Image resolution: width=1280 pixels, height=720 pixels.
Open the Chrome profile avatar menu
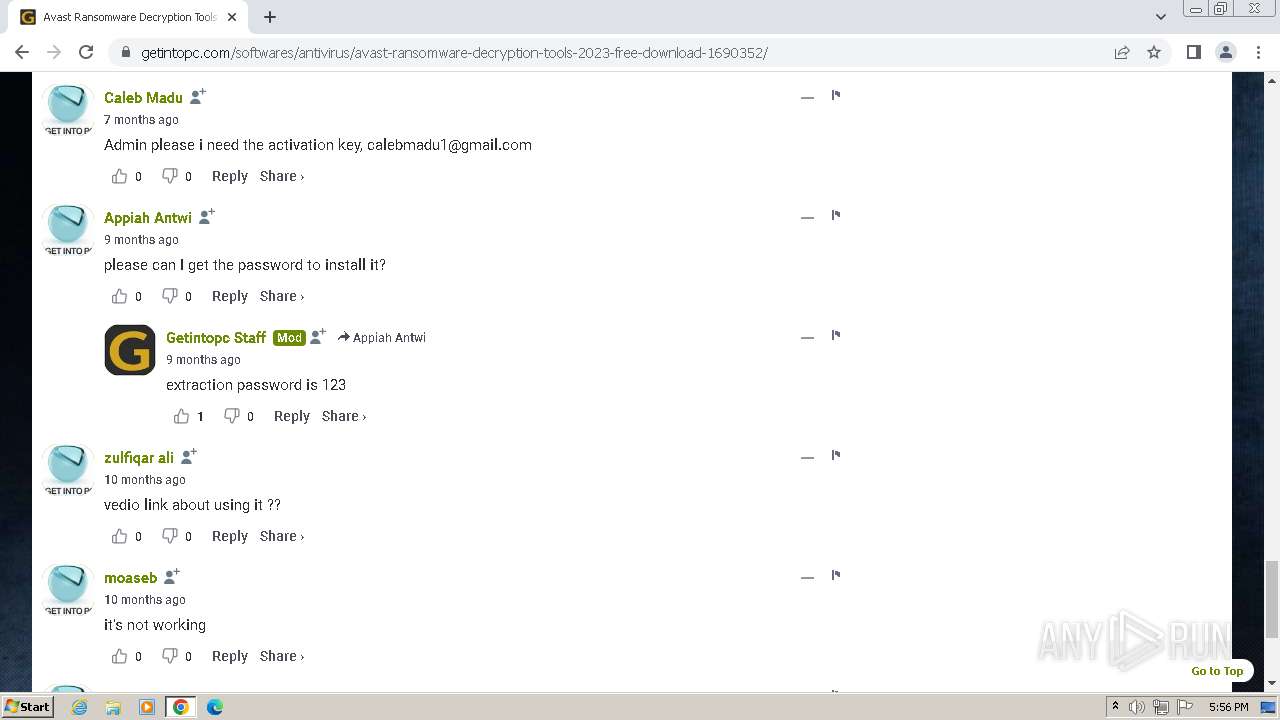pos(1226,52)
